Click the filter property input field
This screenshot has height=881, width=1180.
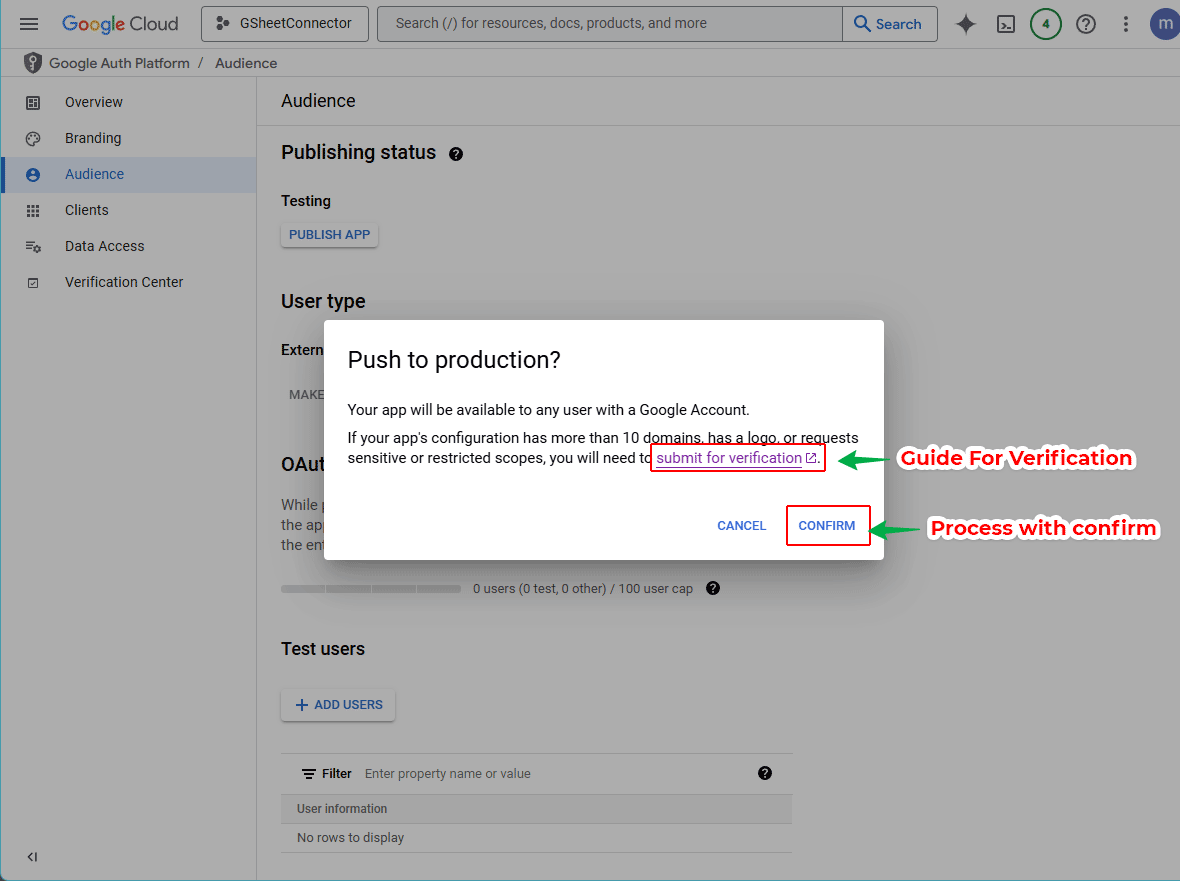[x=557, y=774]
